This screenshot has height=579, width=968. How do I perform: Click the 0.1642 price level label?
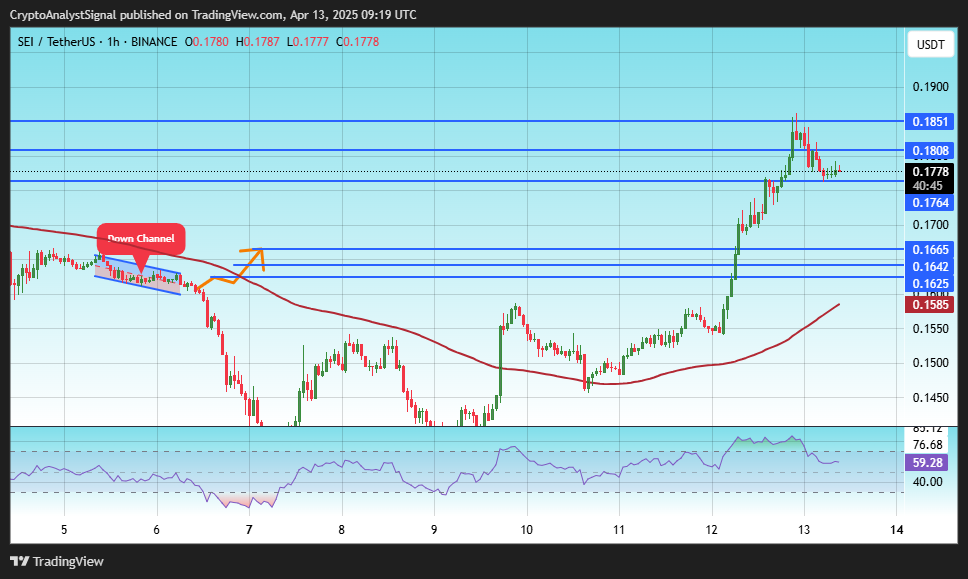[x=930, y=267]
